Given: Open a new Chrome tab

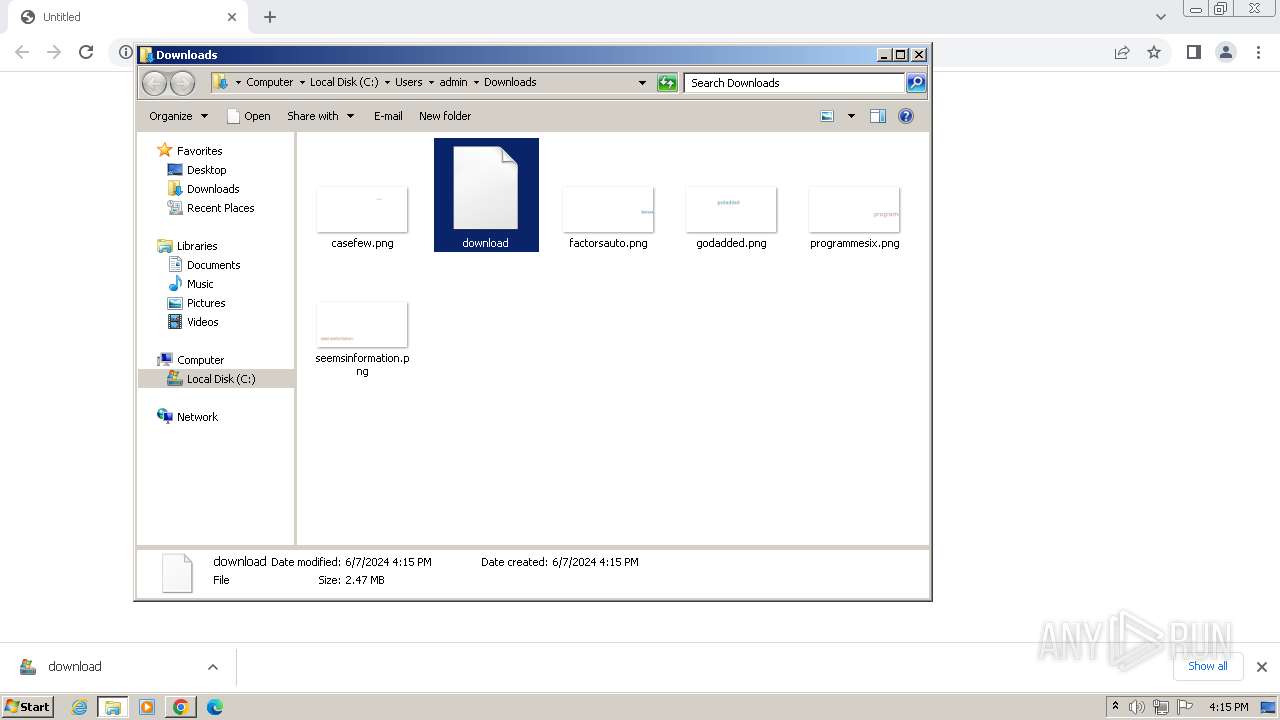Looking at the screenshot, I should (270, 17).
